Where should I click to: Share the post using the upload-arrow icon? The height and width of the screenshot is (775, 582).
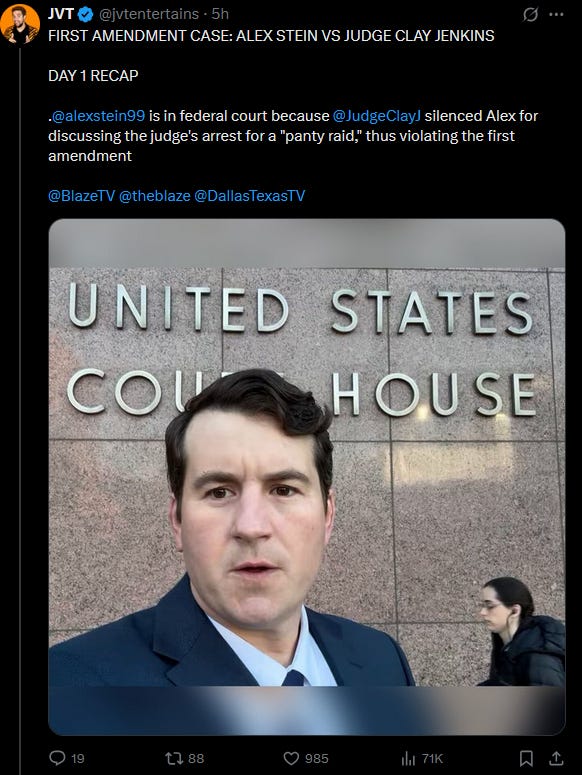click(556, 758)
